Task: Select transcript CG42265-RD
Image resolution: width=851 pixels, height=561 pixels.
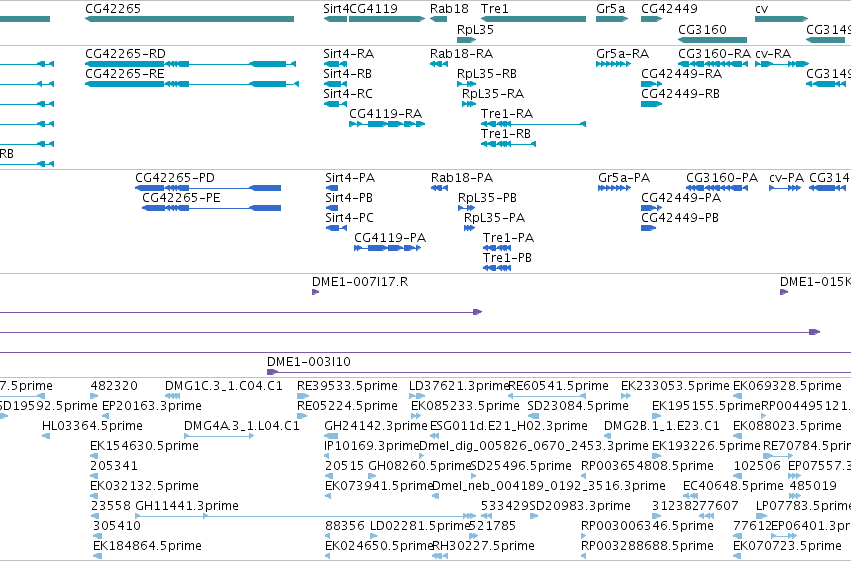Action: (x=190, y=64)
